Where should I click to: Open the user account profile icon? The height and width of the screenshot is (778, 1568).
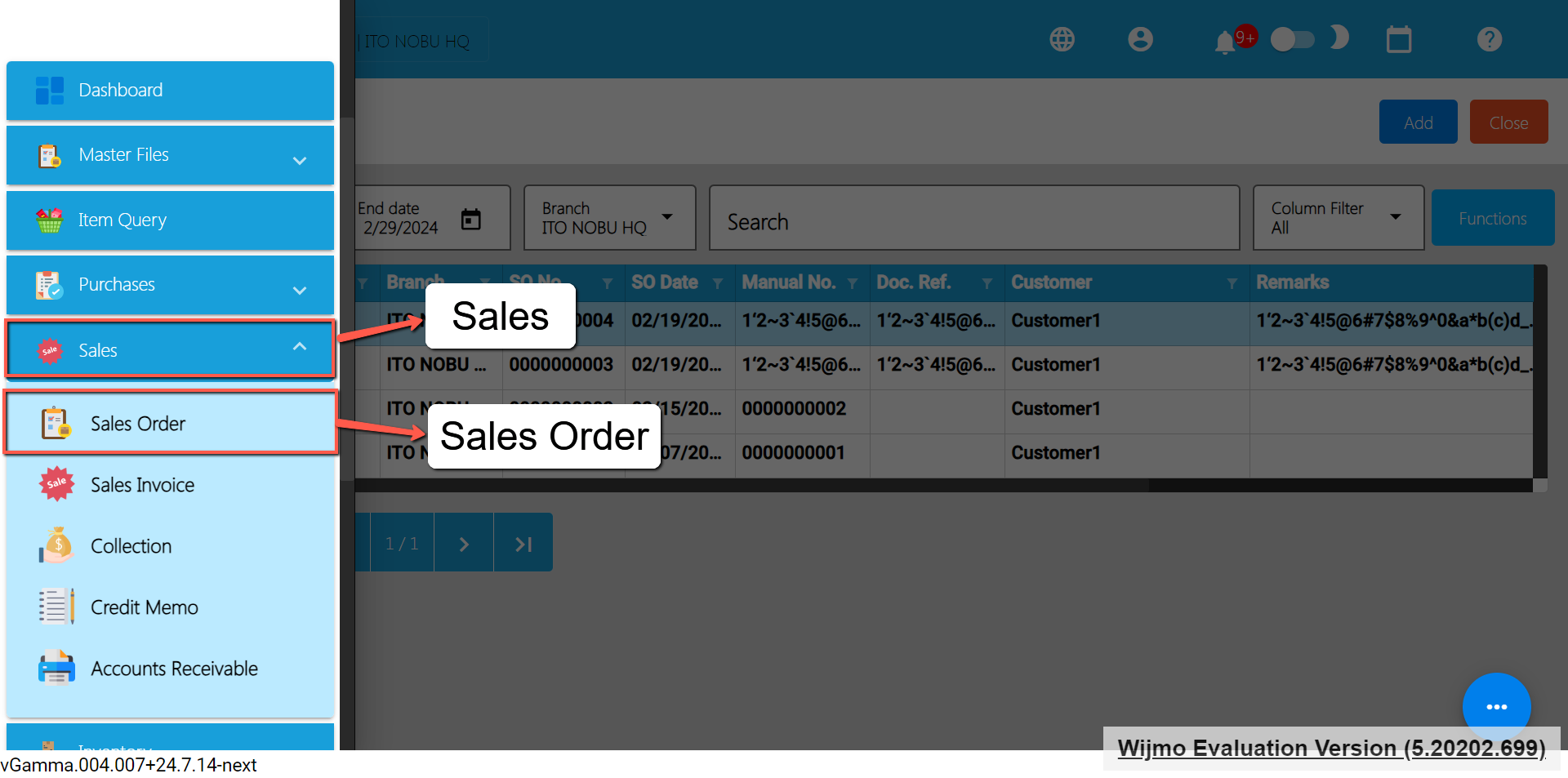click(x=1140, y=39)
